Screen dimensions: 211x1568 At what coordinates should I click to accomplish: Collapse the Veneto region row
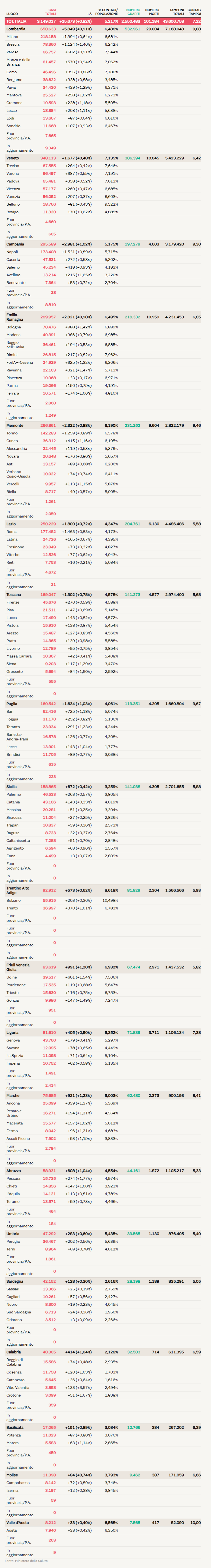13,158
